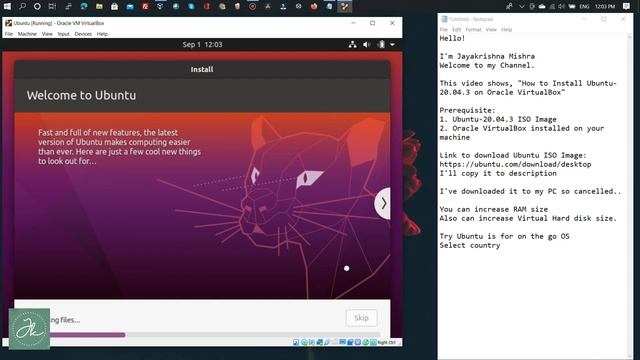This screenshot has width=640, height=360.
Task: Switch to VirtualBox taskbar icon
Action: pos(344,6)
